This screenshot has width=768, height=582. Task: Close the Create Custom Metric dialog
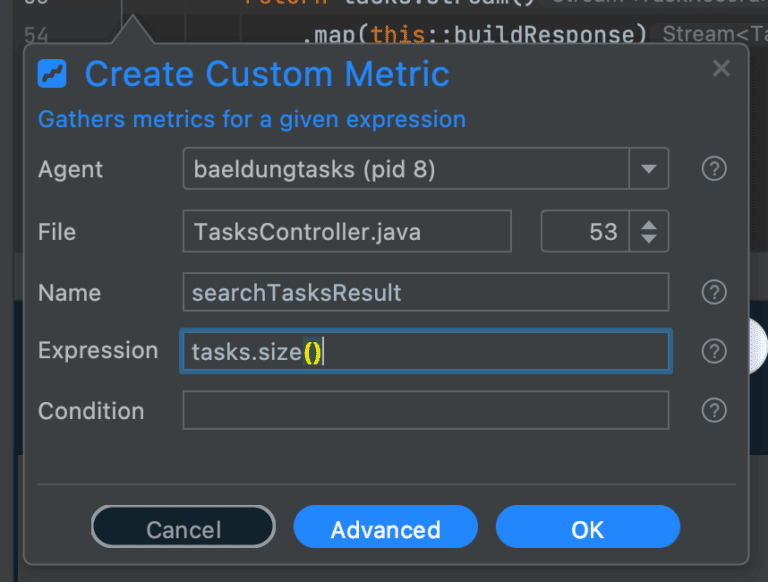click(721, 68)
